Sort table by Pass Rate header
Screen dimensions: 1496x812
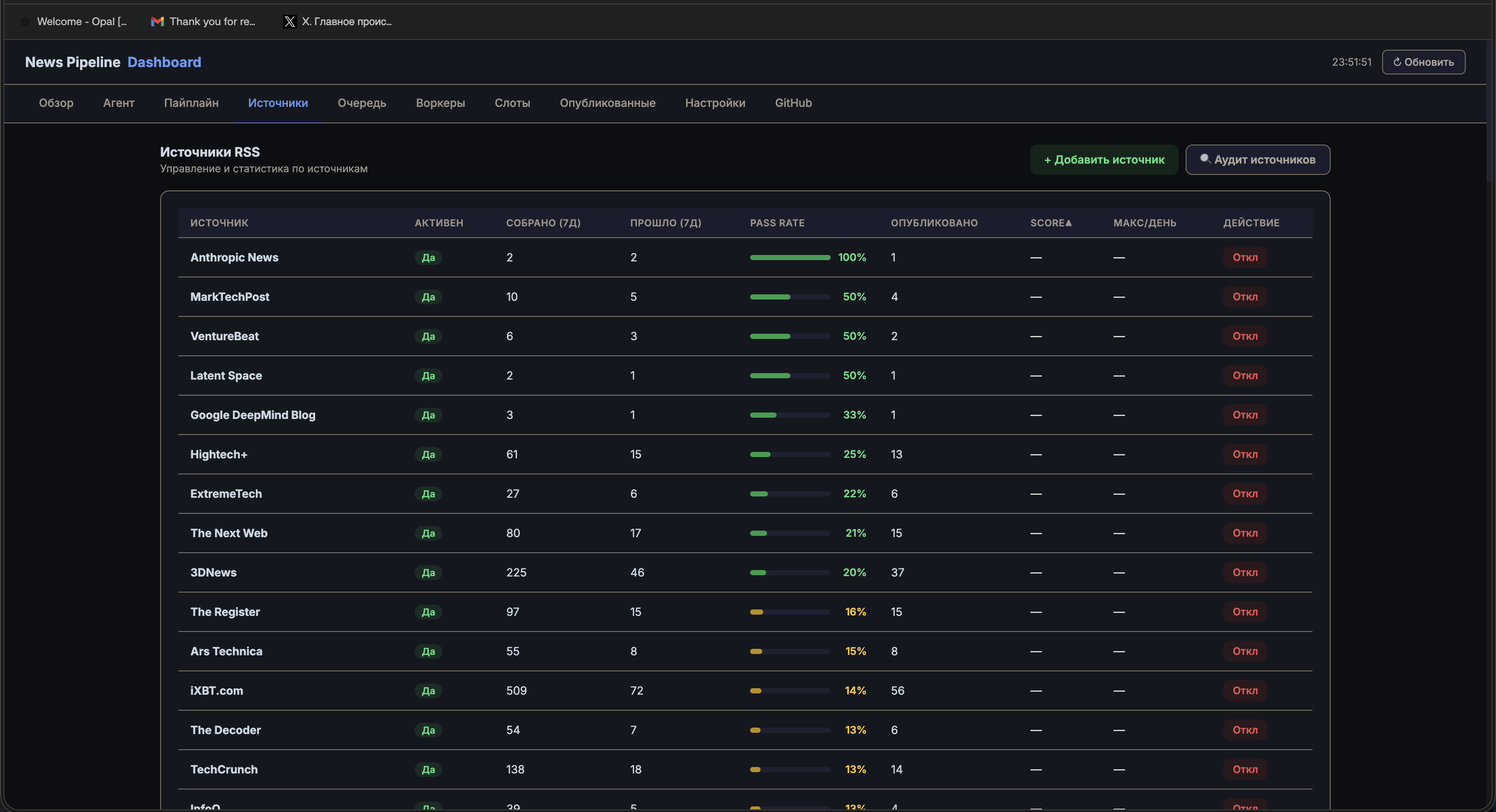click(x=777, y=223)
